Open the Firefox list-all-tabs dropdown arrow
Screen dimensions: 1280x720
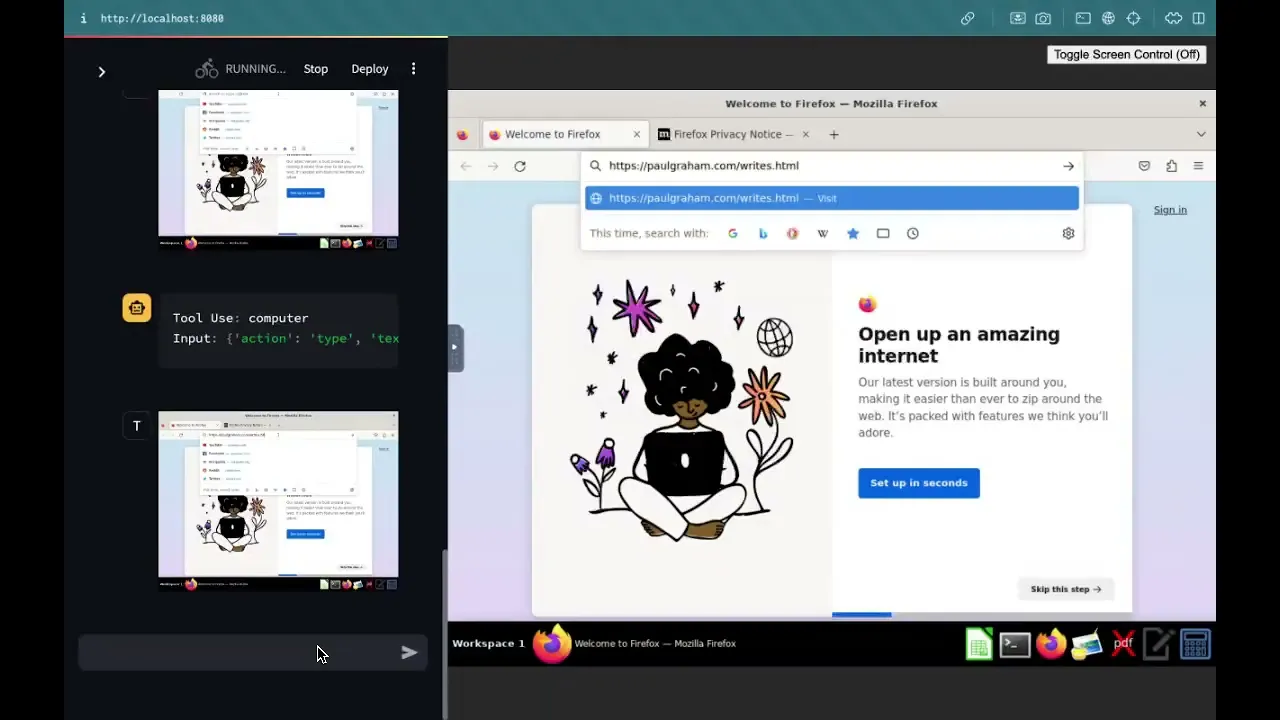point(1201,134)
